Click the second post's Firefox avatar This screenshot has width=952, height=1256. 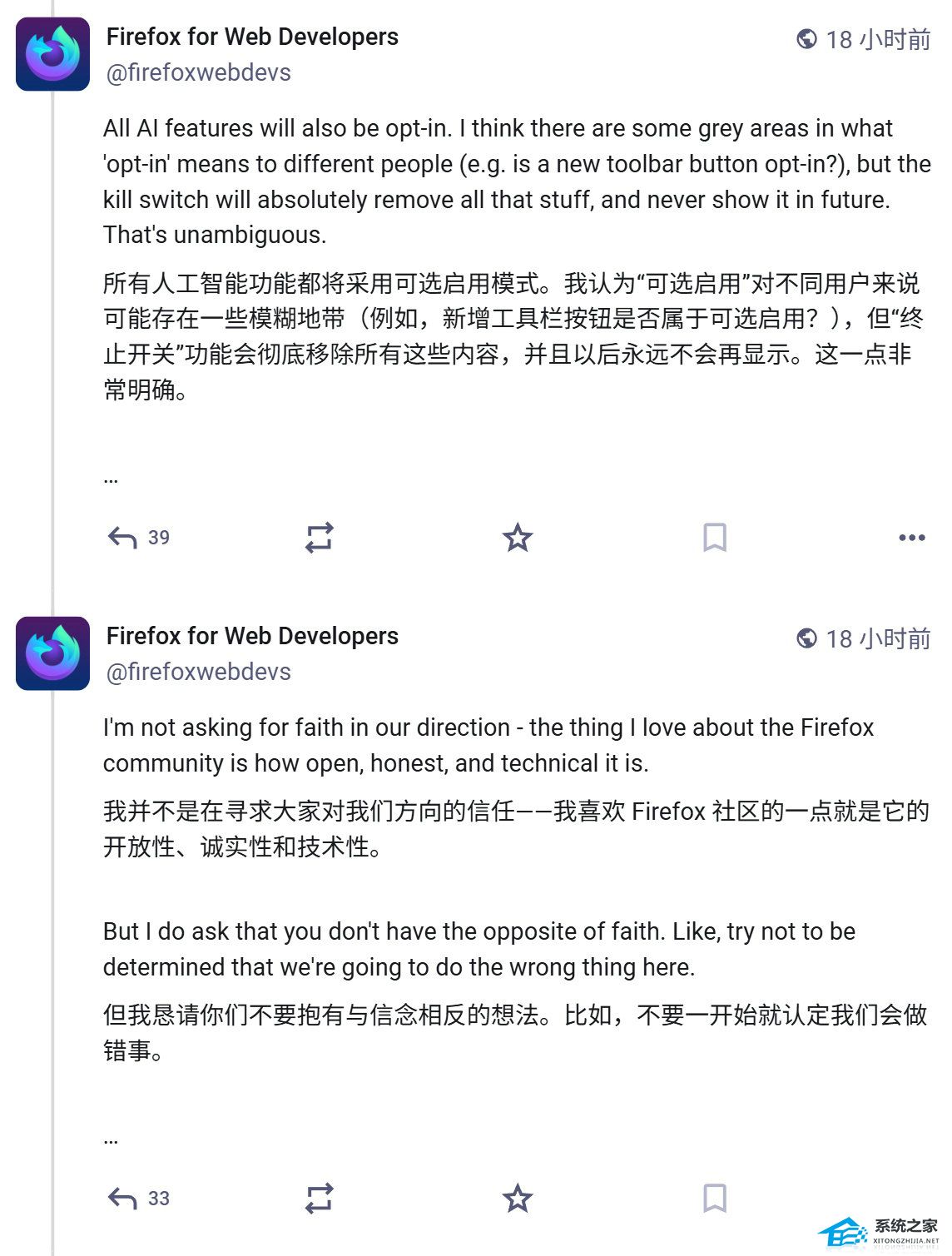click(x=52, y=653)
